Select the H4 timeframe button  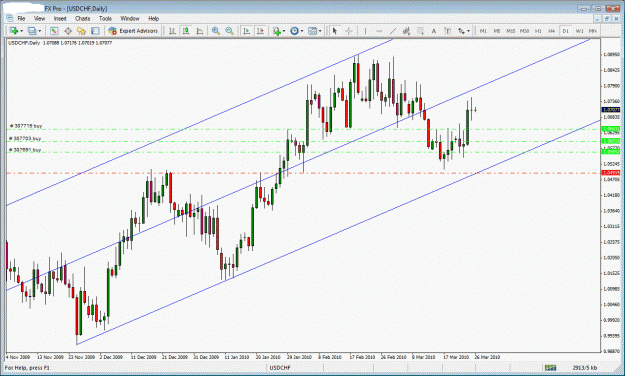[552, 31]
